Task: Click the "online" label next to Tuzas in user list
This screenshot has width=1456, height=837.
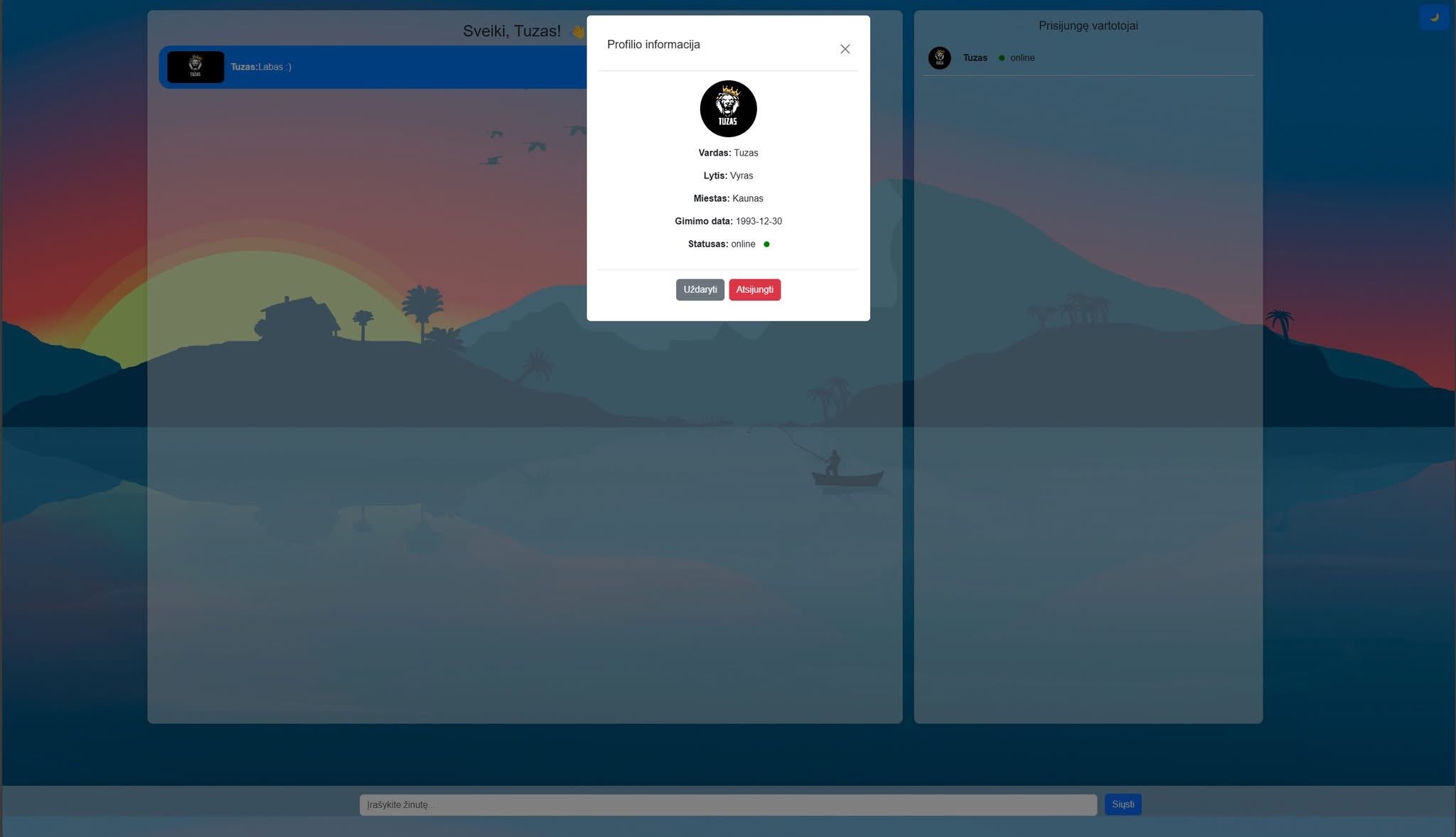Action: (1022, 58)
